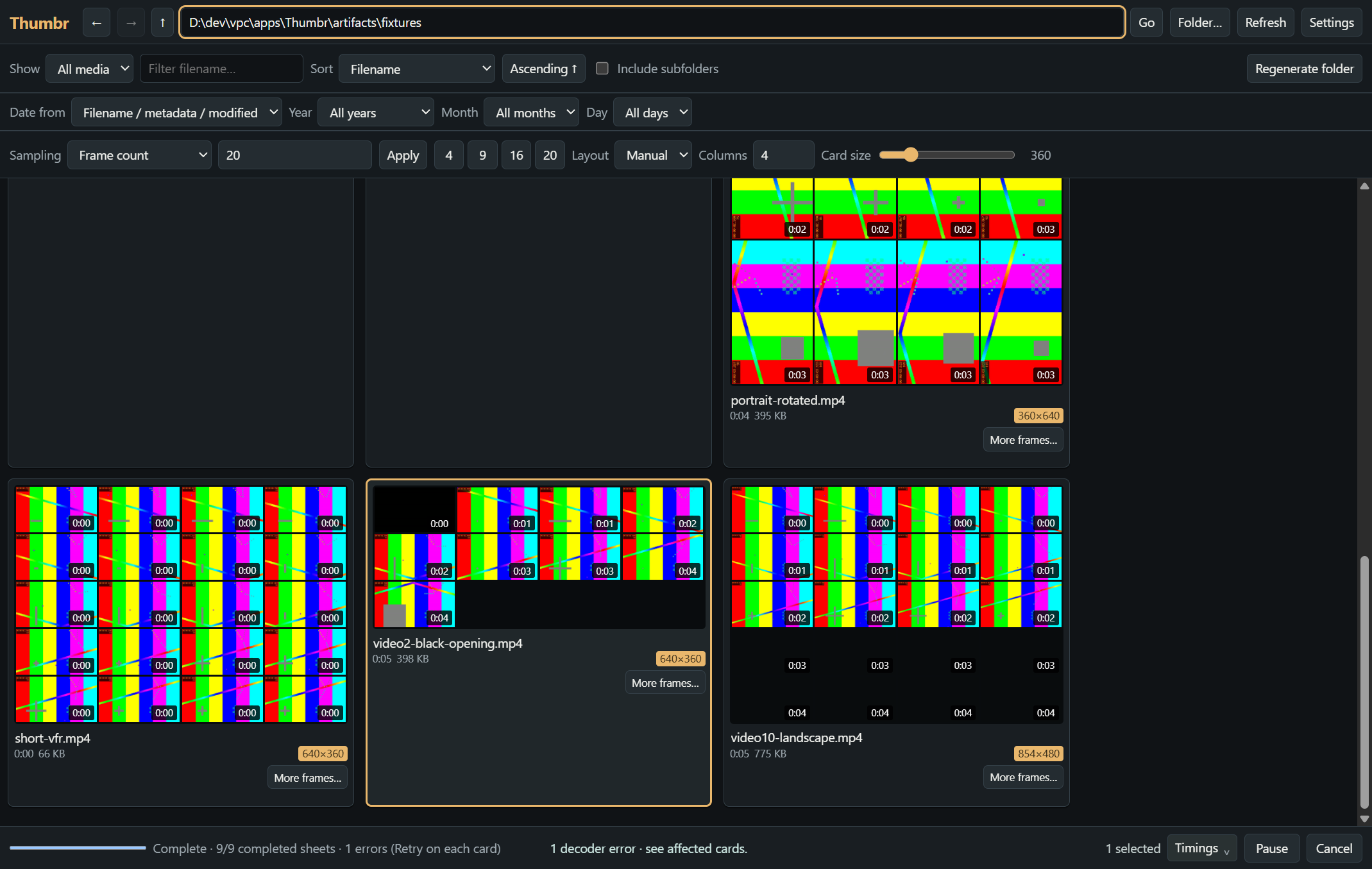Click More frames for portrait-rotated.mp4
The image size is (1372, 869).
coord(1023,440)
